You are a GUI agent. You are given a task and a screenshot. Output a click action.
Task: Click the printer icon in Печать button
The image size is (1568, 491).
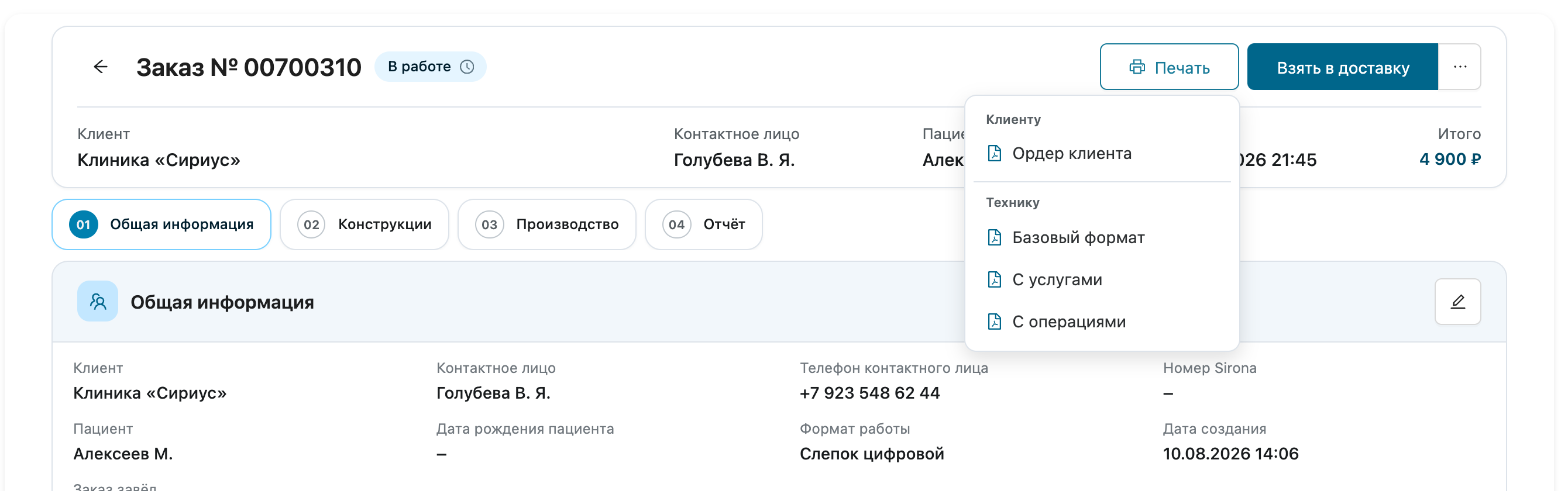click(x=1137, y=68)
